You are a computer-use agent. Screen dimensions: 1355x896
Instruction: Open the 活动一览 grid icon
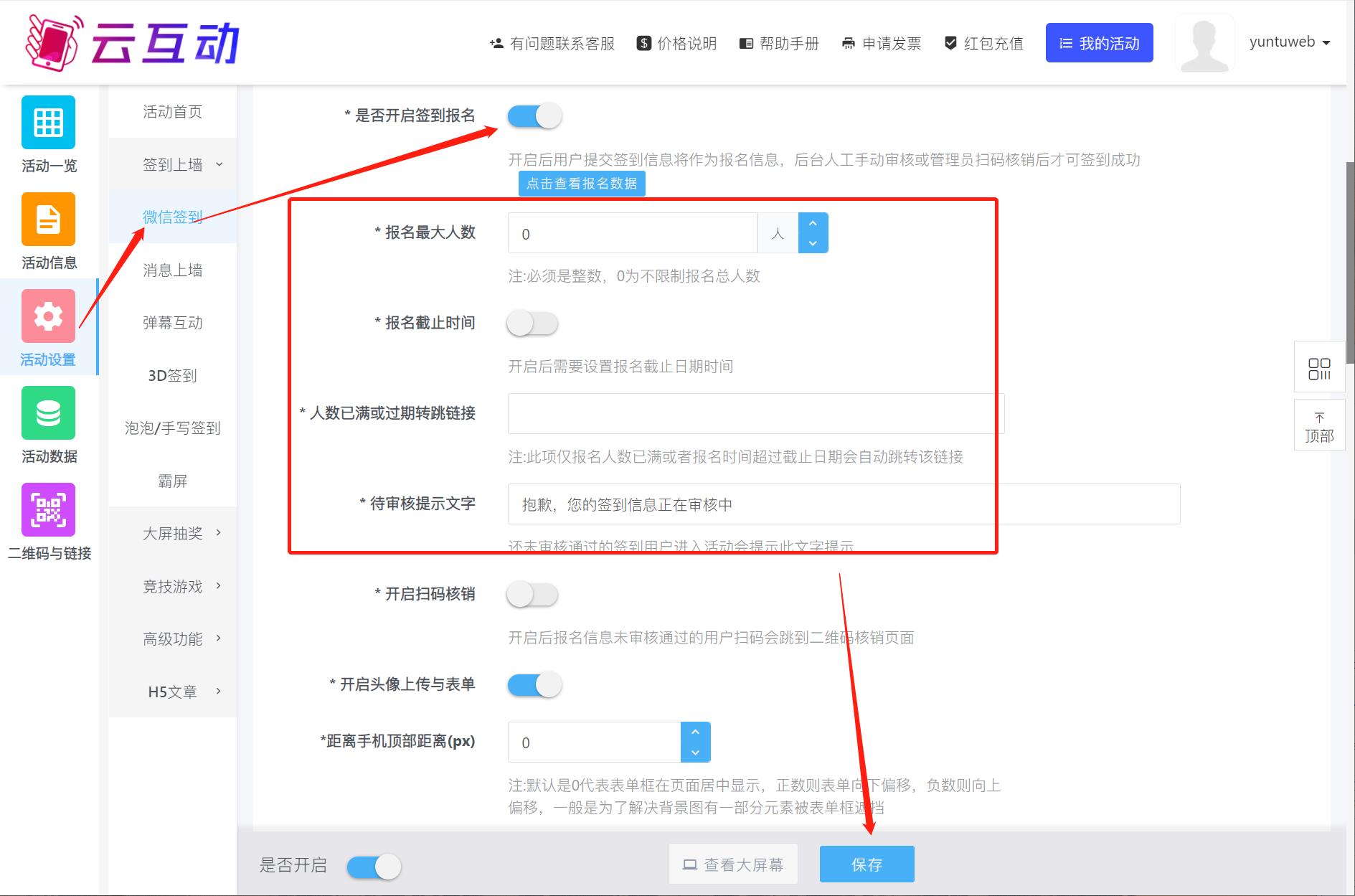click(48, 123)
